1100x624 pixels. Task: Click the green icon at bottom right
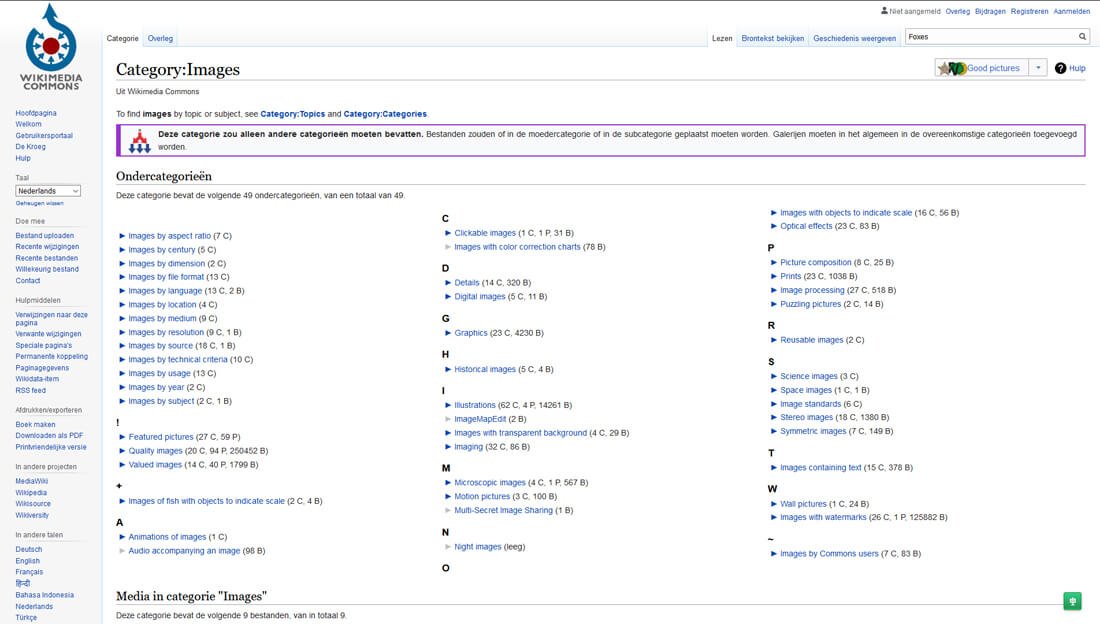[x=1072, y=601]
